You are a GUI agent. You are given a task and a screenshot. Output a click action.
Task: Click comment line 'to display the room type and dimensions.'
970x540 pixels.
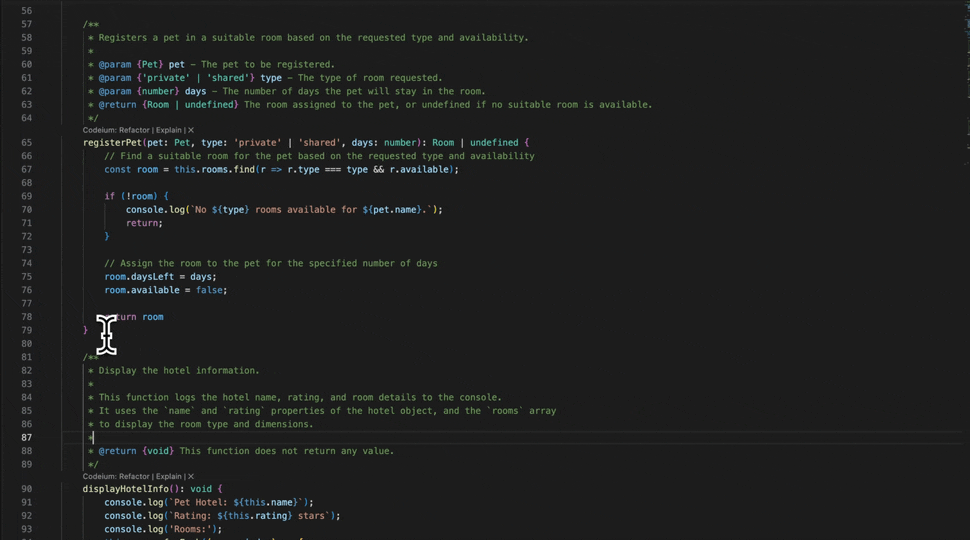(x=206, y=424)
